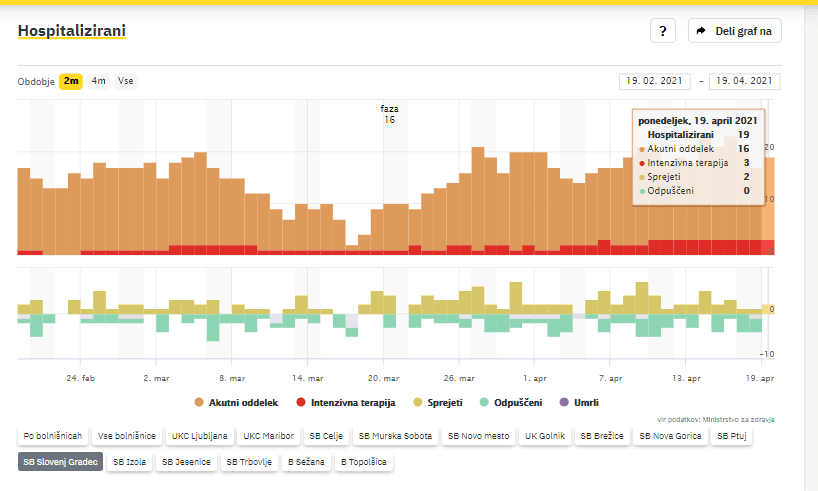The width and height of the screenshot is (818, 491).
Task: Open the end date field 19. 04. 2021
Action: [x=744, y=81]
